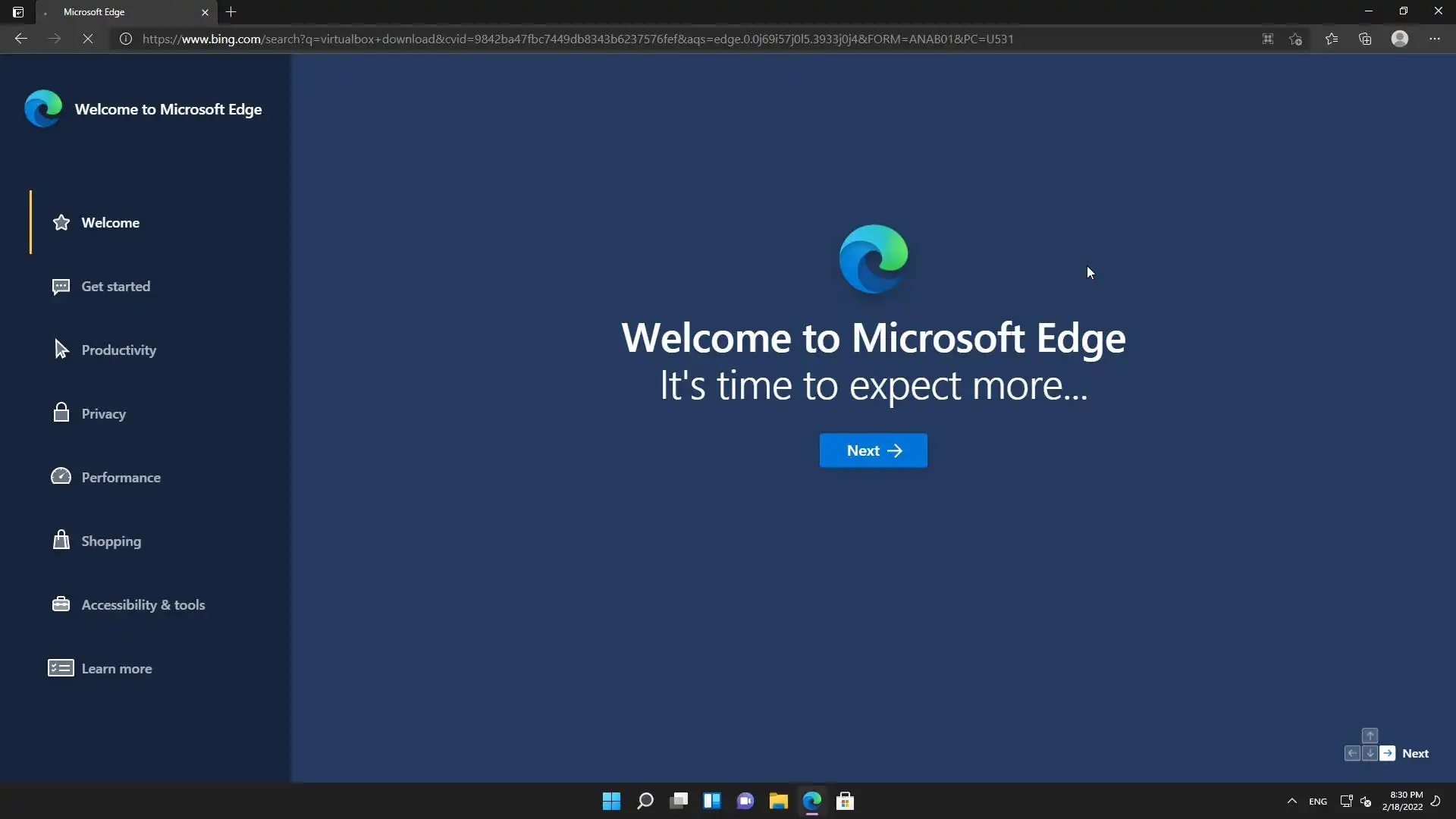Stop page loading with X icon
The image size is (1456, 819).
[88, 39]
